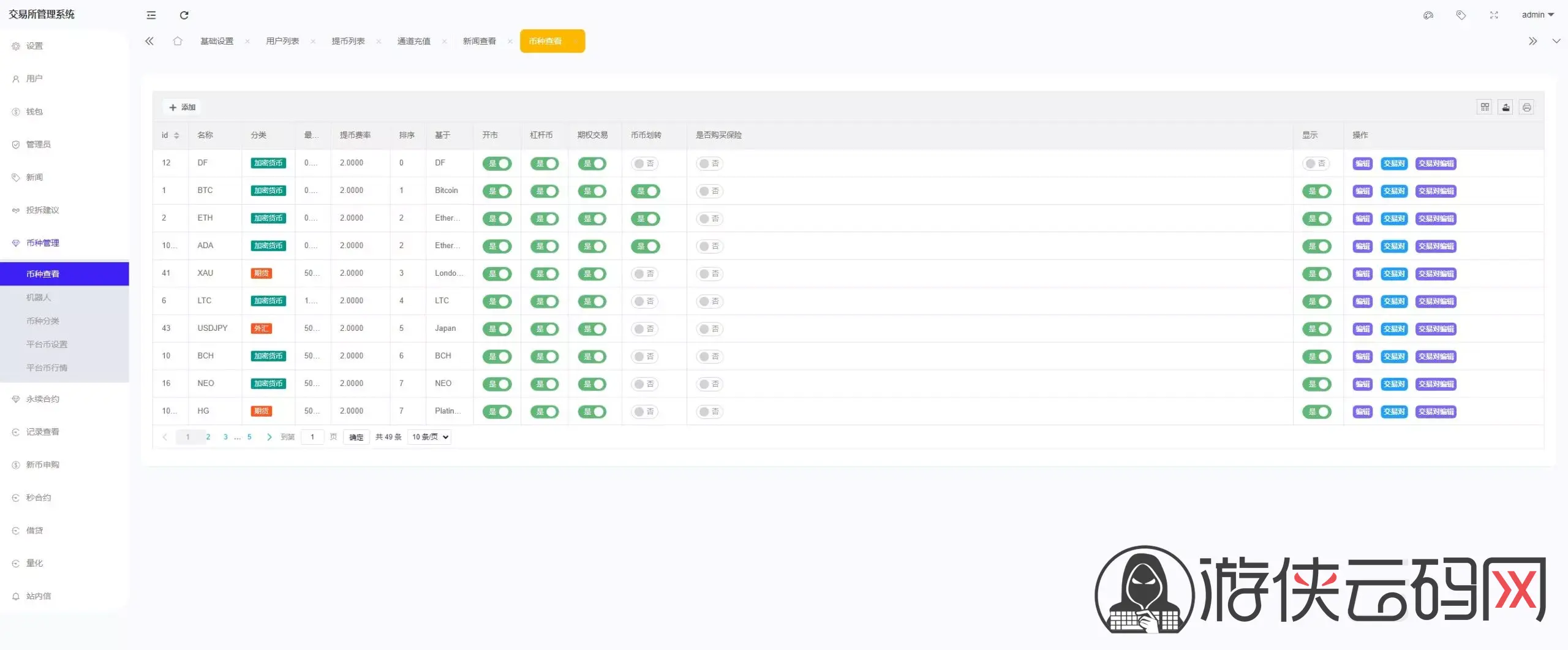Click the home tab icon
Viewport: 1568px width, 650px height.
(178, 41)
